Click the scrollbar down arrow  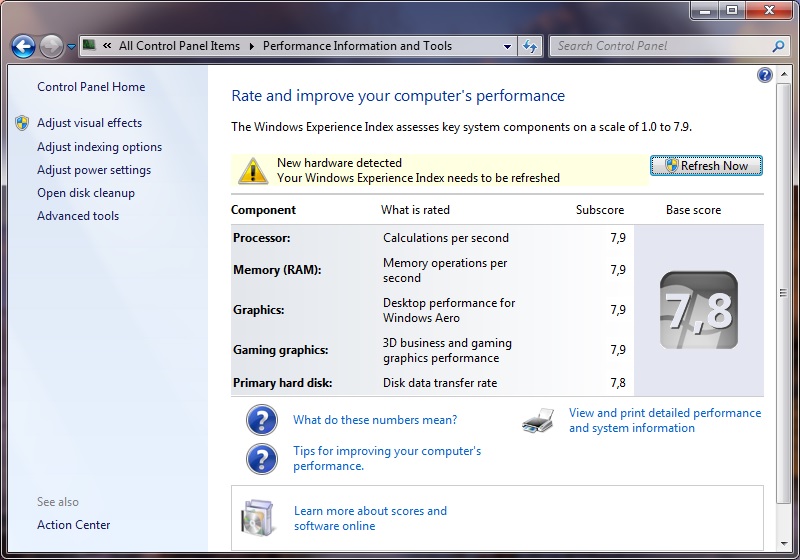tap(784, 544)
